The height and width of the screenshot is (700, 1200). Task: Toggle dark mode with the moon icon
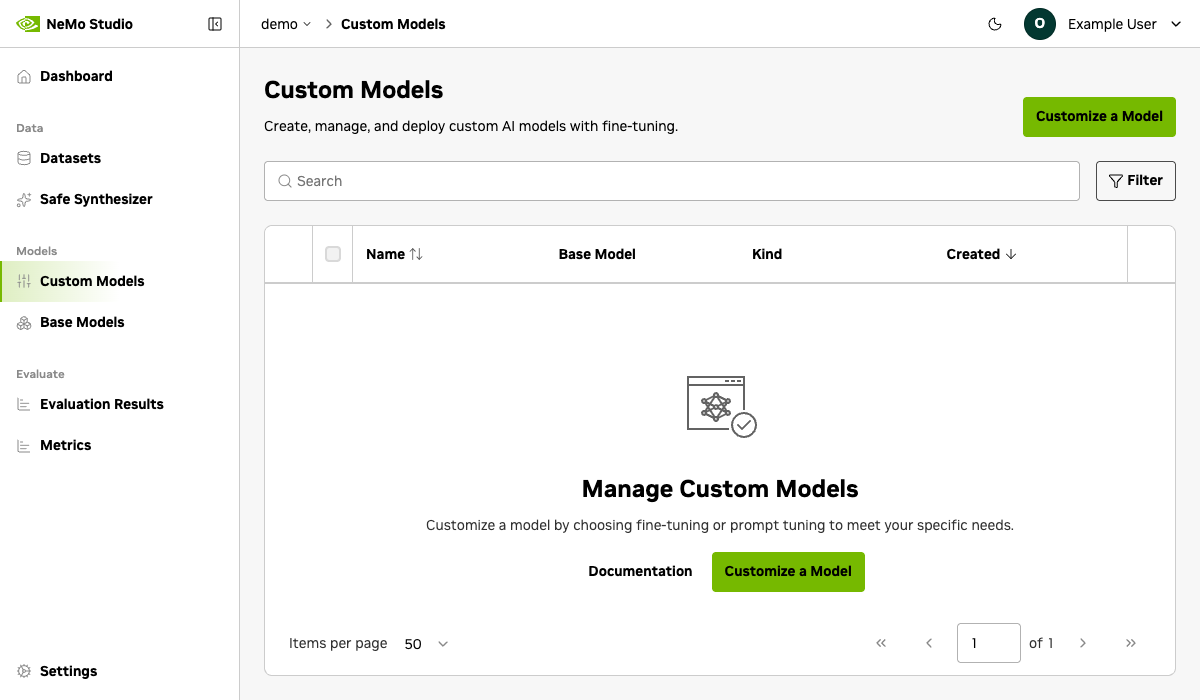995,23
